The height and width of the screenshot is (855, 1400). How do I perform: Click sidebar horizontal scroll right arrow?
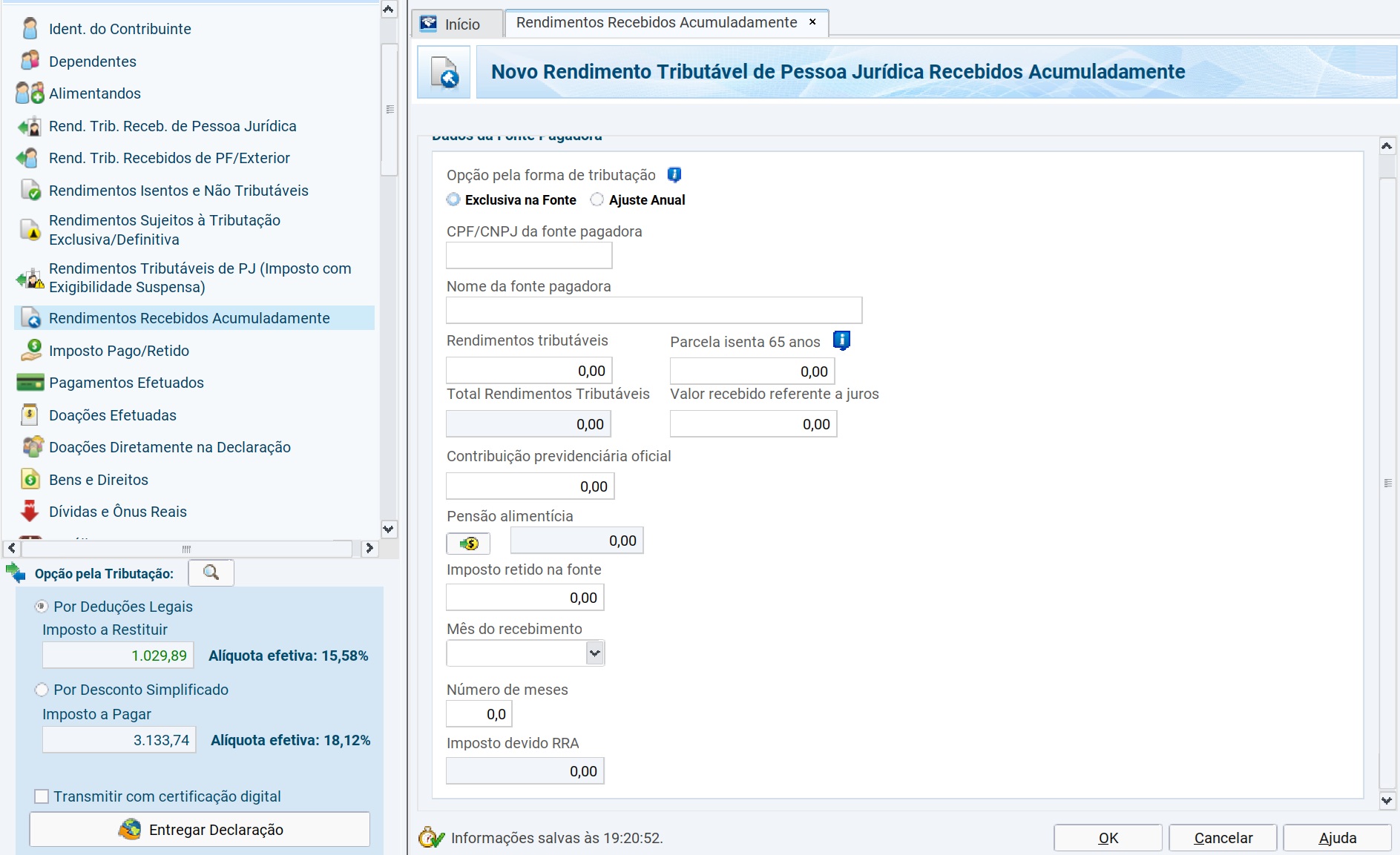(369, 548)
